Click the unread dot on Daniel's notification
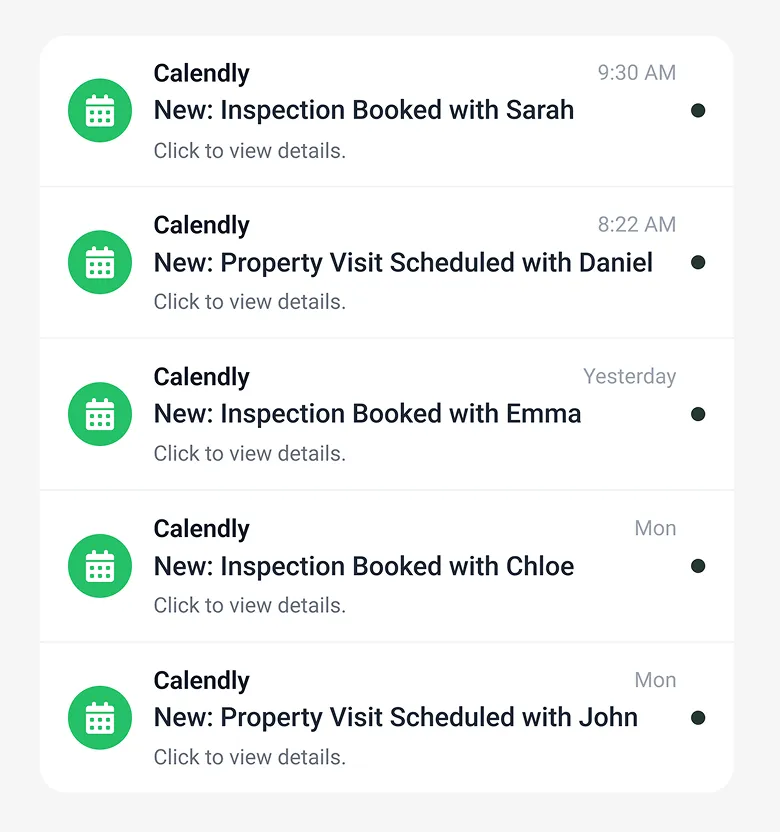 coord(698,262)
